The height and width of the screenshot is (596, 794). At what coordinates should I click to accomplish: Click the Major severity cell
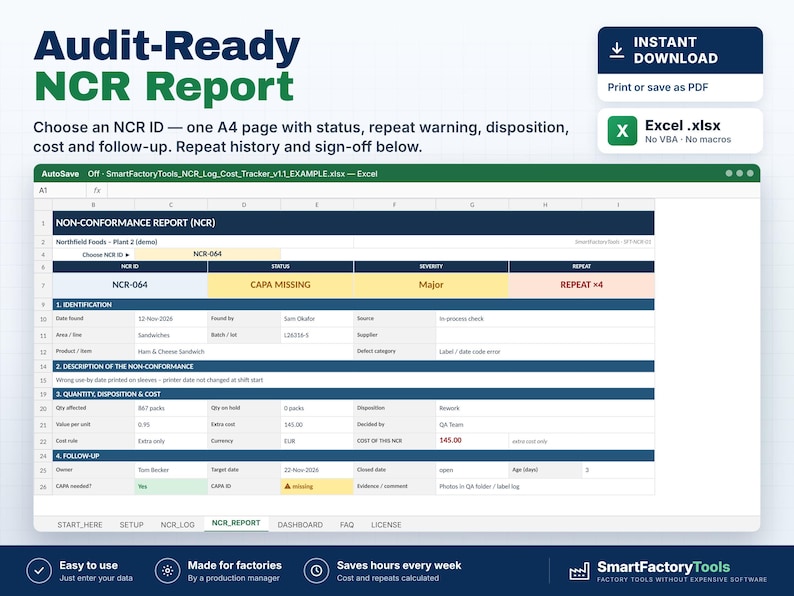pos(431,285)
